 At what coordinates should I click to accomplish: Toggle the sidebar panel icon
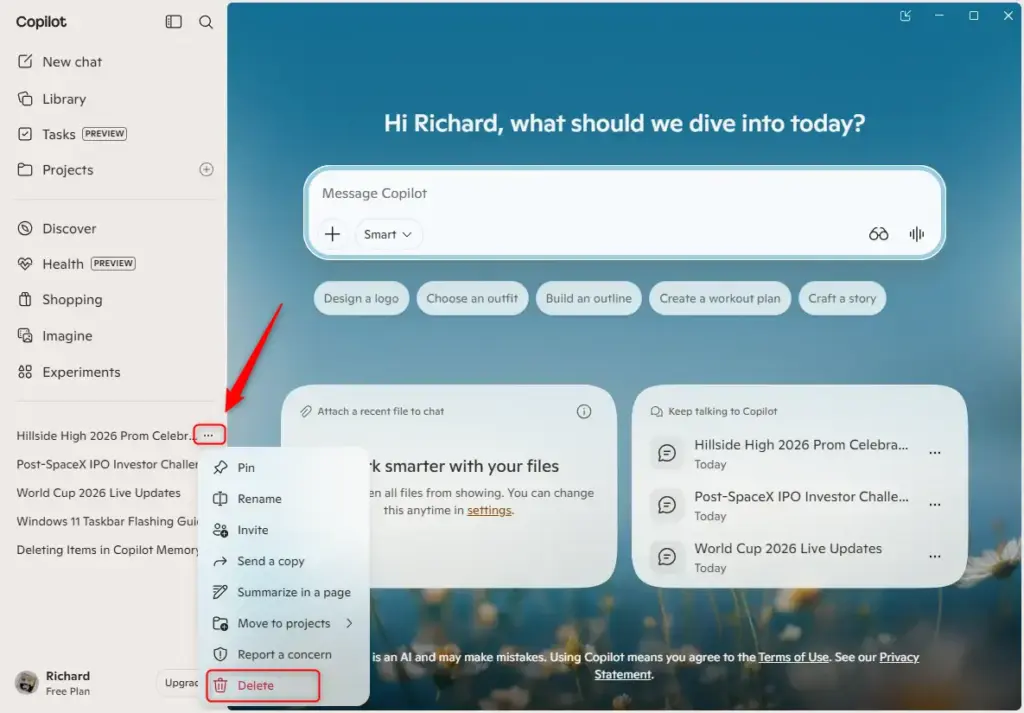(x=174, y=22)
